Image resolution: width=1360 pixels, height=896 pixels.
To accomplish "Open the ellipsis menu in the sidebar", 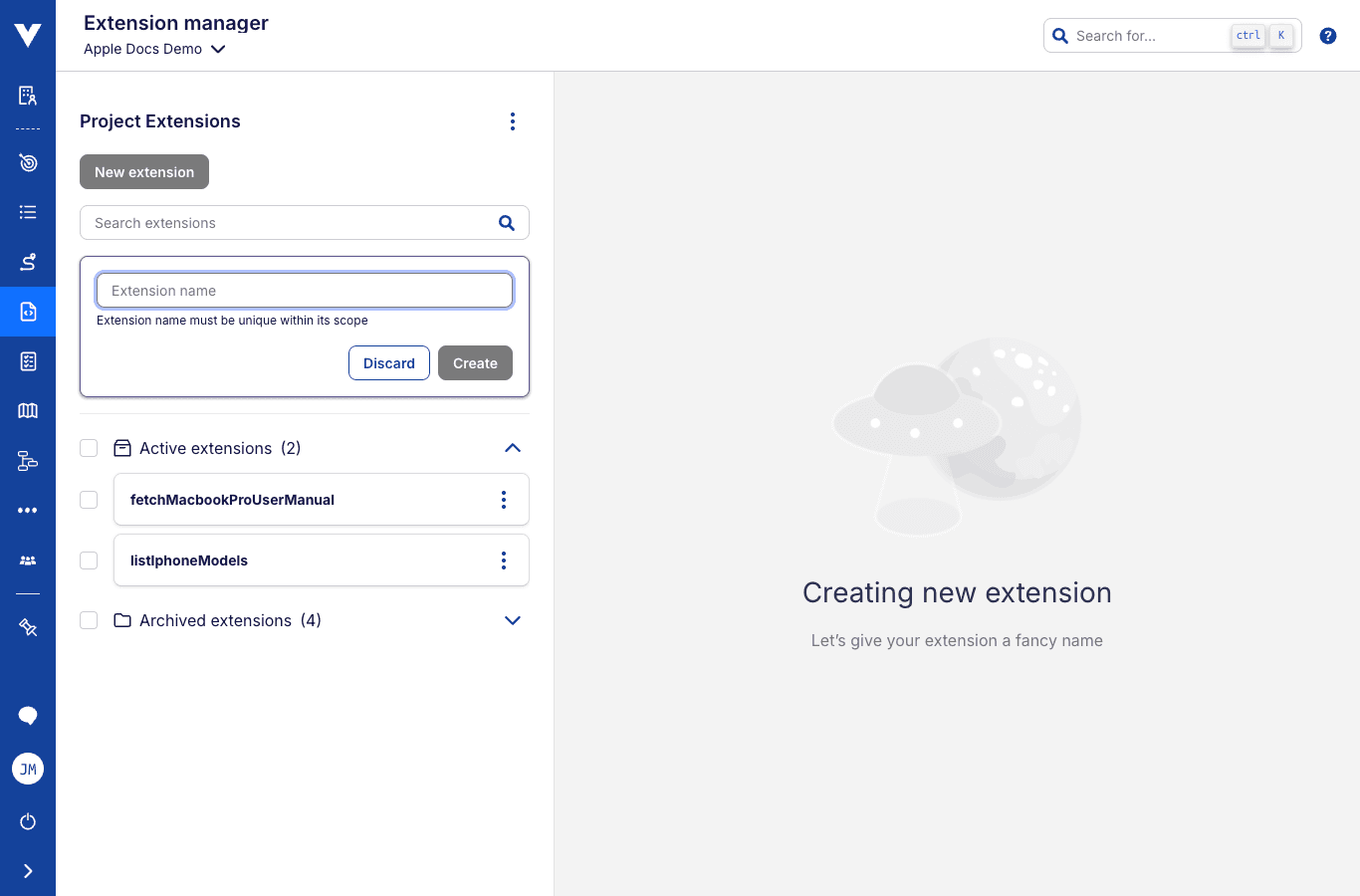I will (x=27, y=510).
